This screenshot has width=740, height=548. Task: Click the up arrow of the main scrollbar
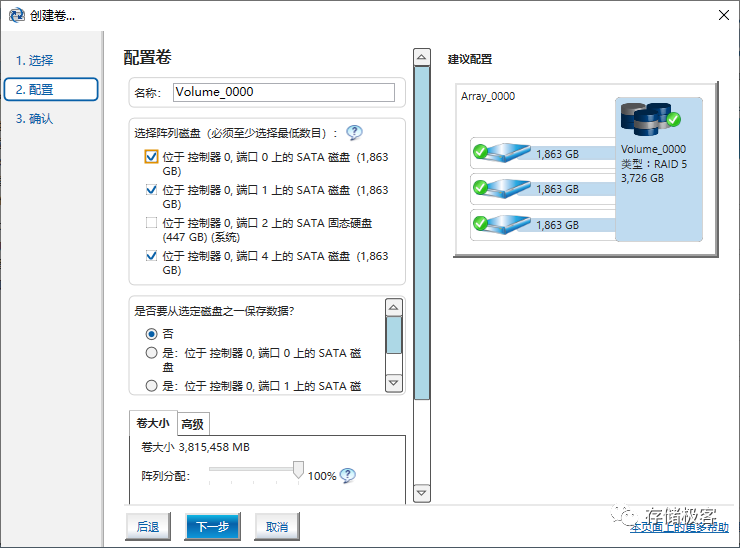(421, 57)
